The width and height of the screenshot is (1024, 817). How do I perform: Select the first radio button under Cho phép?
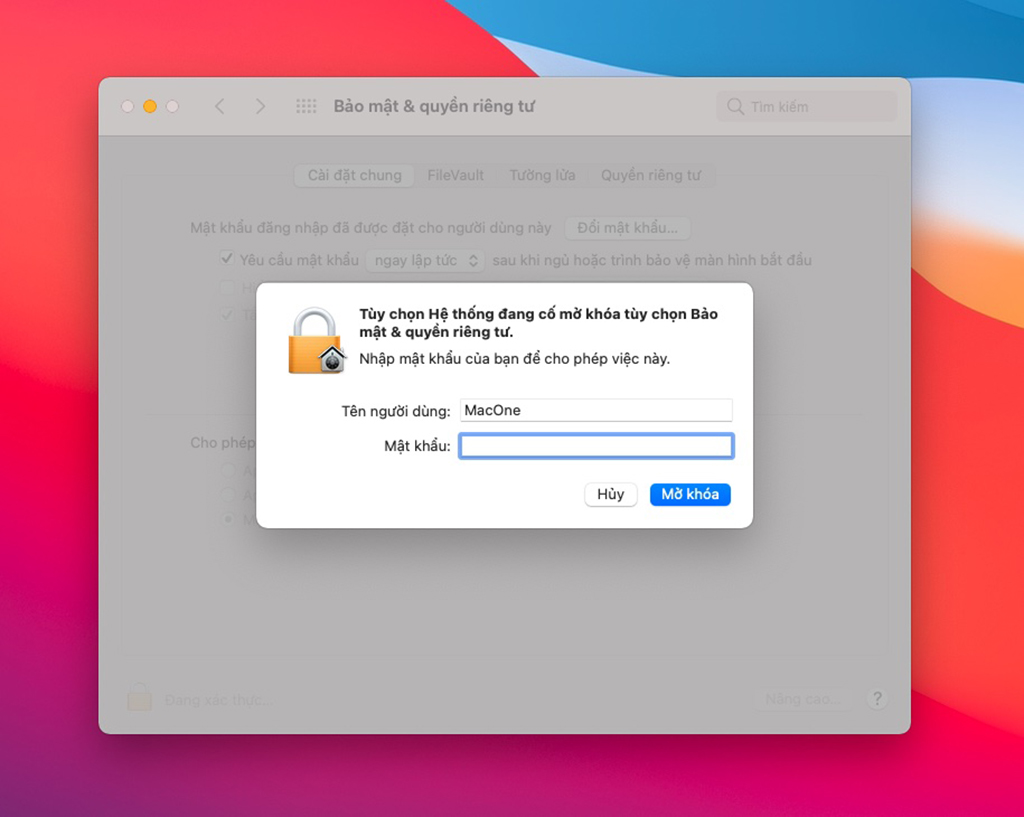(229, 470)
